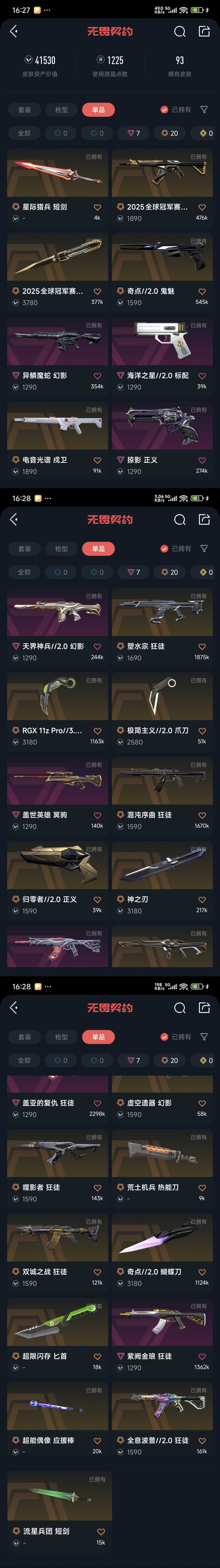Favorite the 星际猎兵 短剑 skin with its heart

click(98, 207)
